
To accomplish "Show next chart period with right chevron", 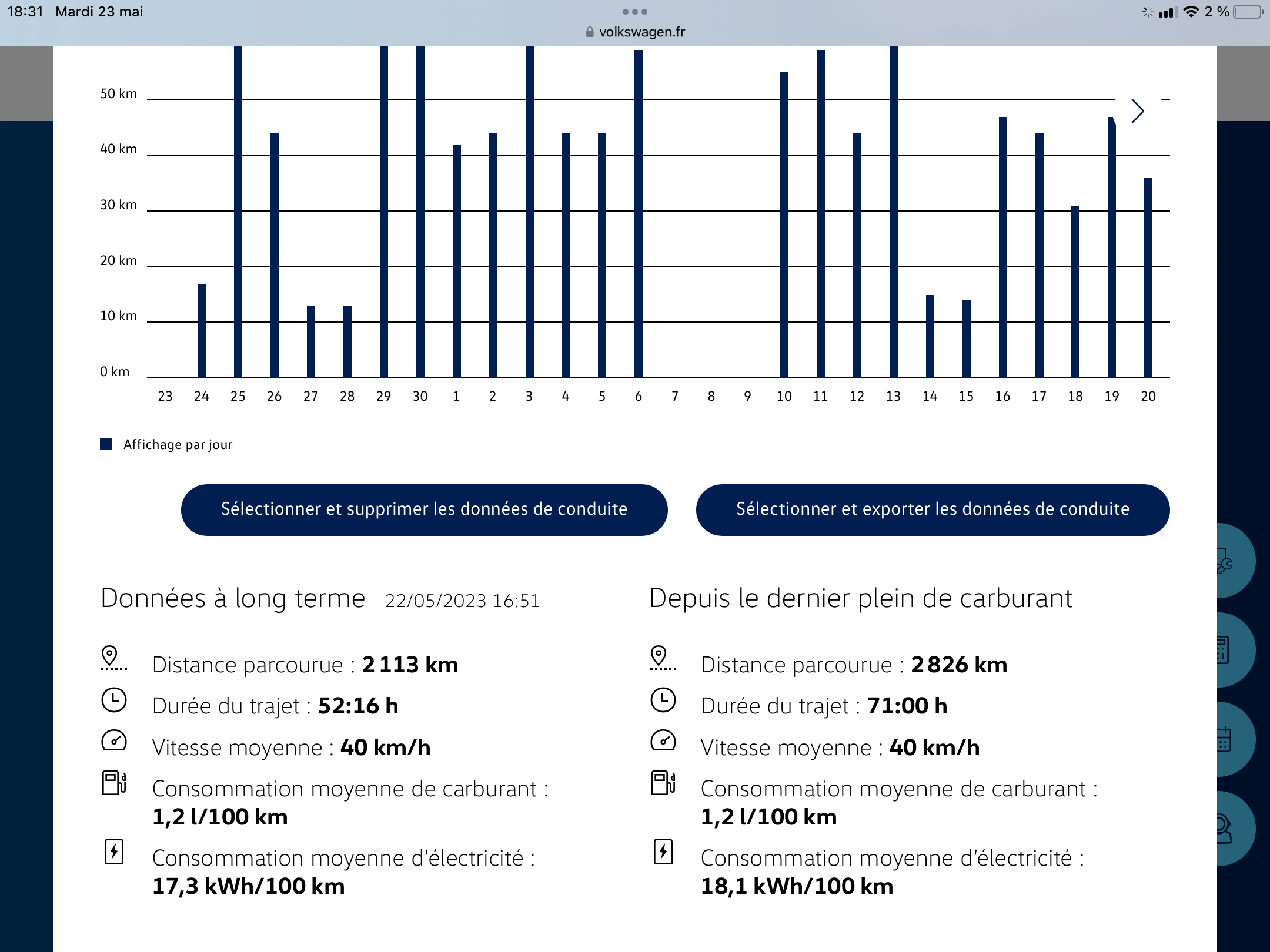I will pyautogui.click(x=1138, y=111).
